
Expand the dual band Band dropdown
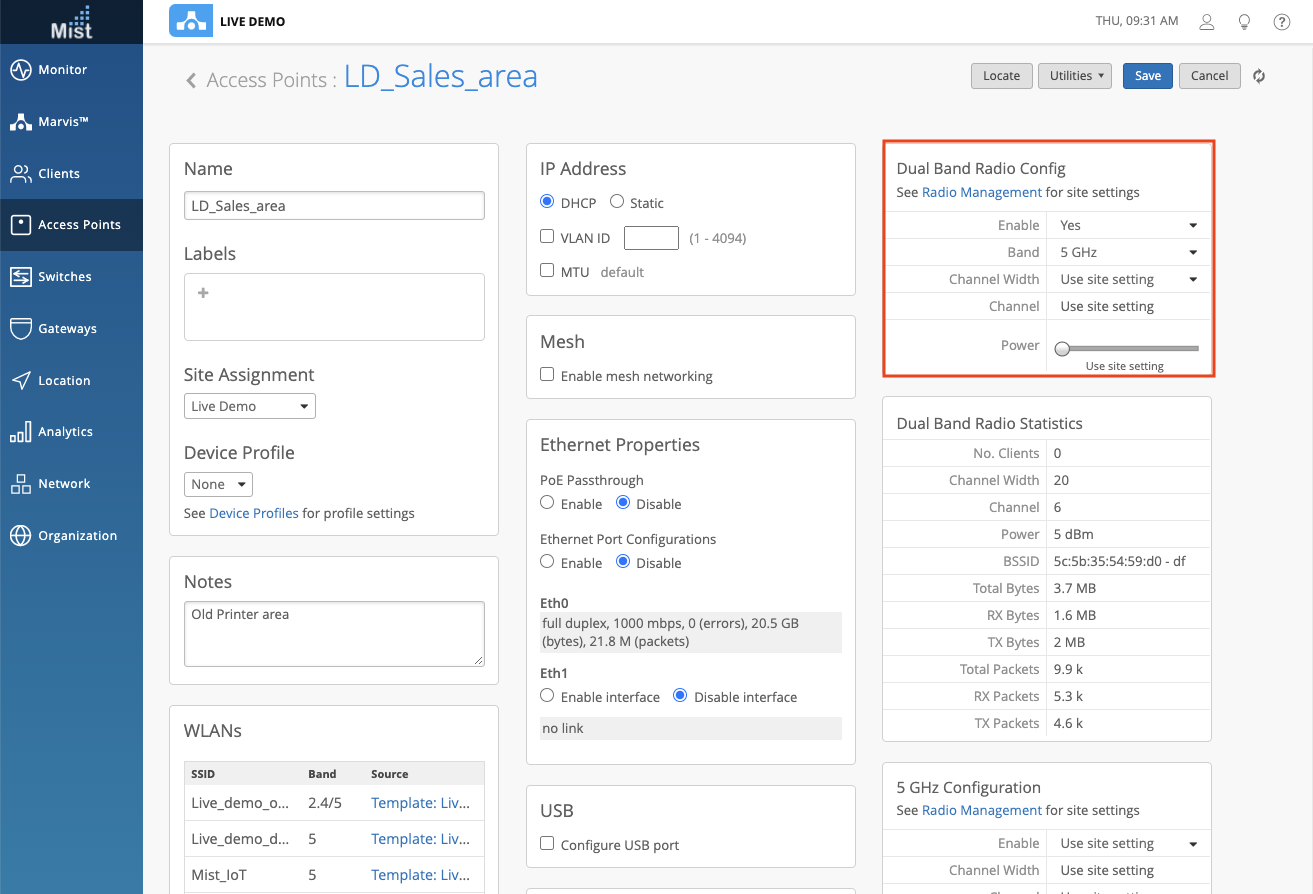point(1128,252)
